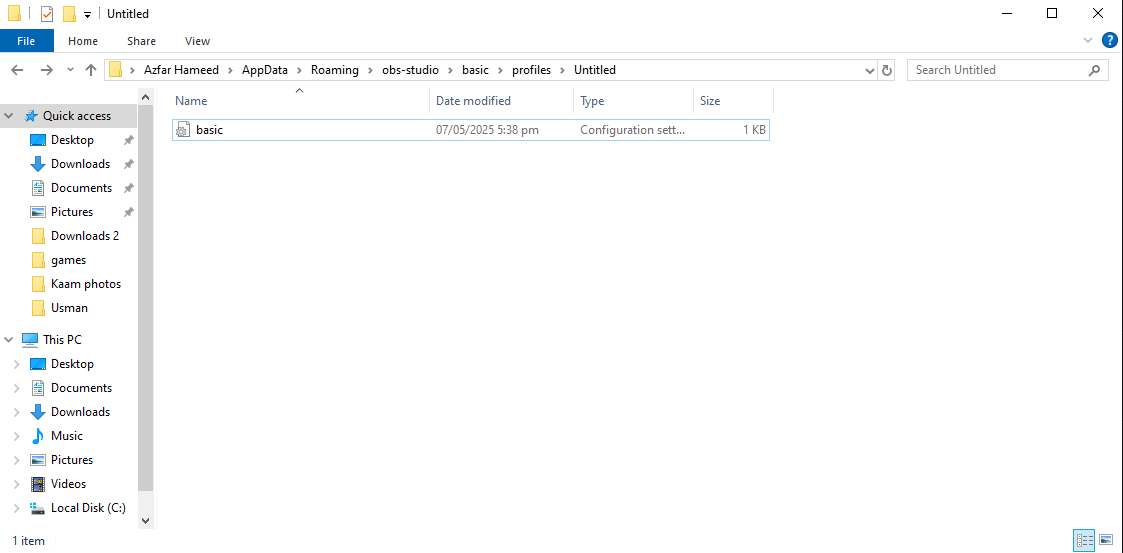The height and width of the screenshot is (553, 1123).
Task: Expand the Local Disk (C:) node
Action: point(16,508)
